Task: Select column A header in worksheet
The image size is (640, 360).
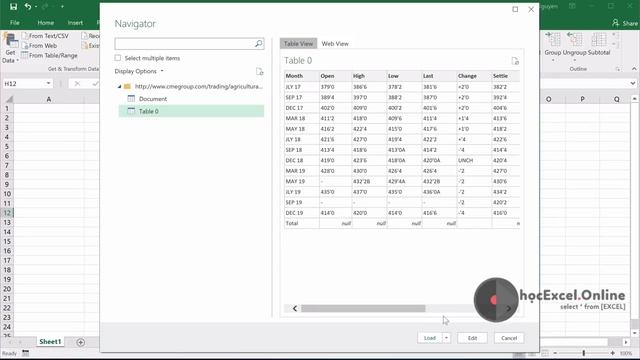Action: [x=49, y=99]
